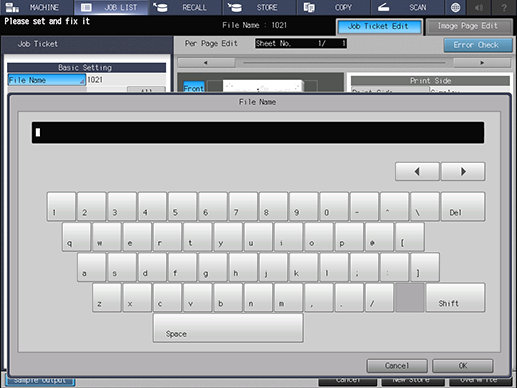
Task: Confirm file name with OK button
Action: point(463,366)
